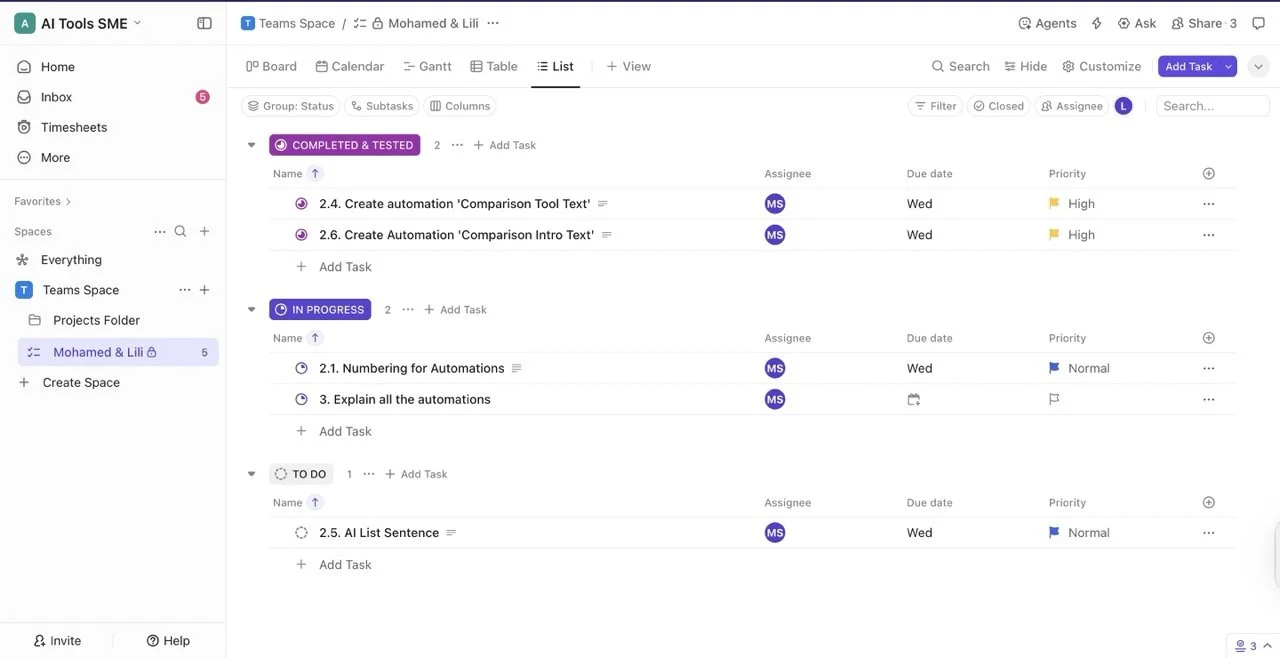Open the Teams Space ellipsis menu
The image size is (1280, 658).
(x=184, y=290)
